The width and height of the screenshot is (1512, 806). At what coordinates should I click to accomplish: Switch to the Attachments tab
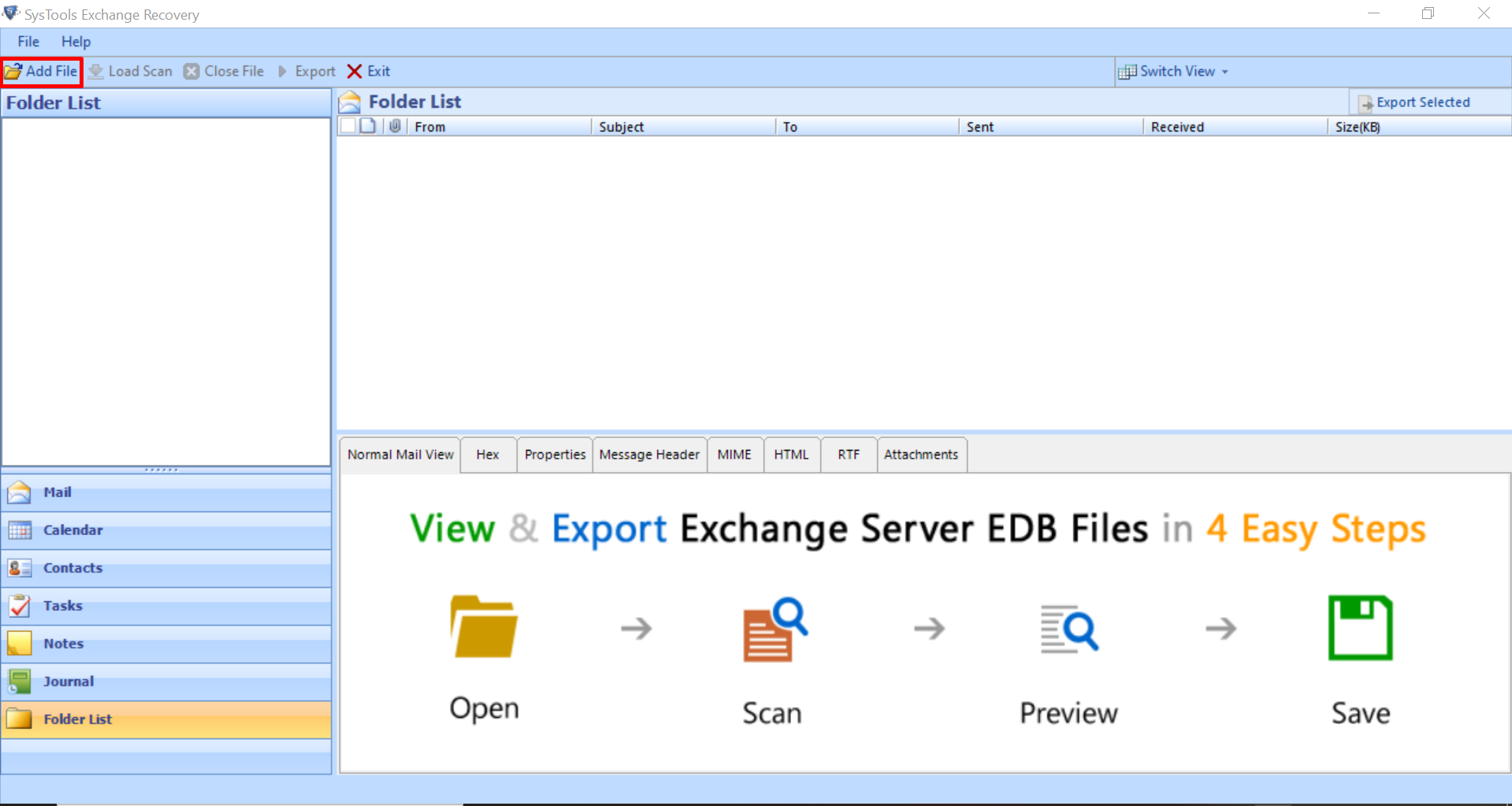coord(921,455)
